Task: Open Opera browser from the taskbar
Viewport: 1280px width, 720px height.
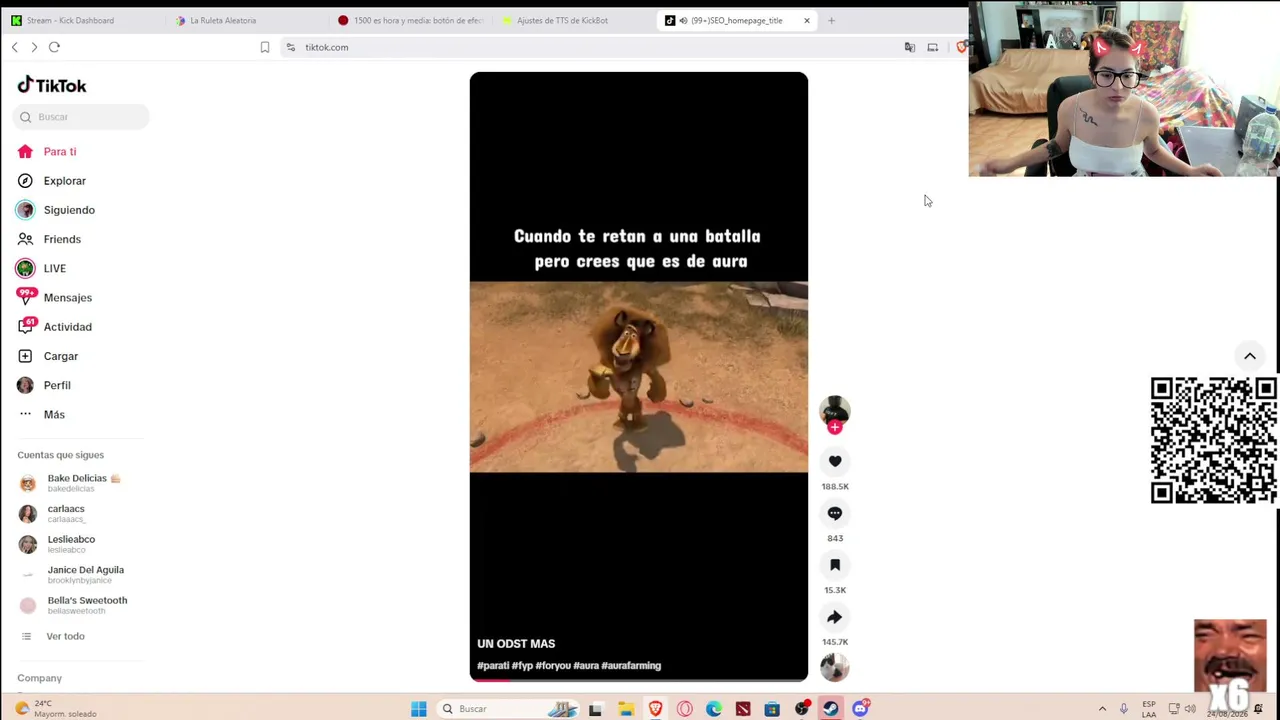Action: click(685, 709)
